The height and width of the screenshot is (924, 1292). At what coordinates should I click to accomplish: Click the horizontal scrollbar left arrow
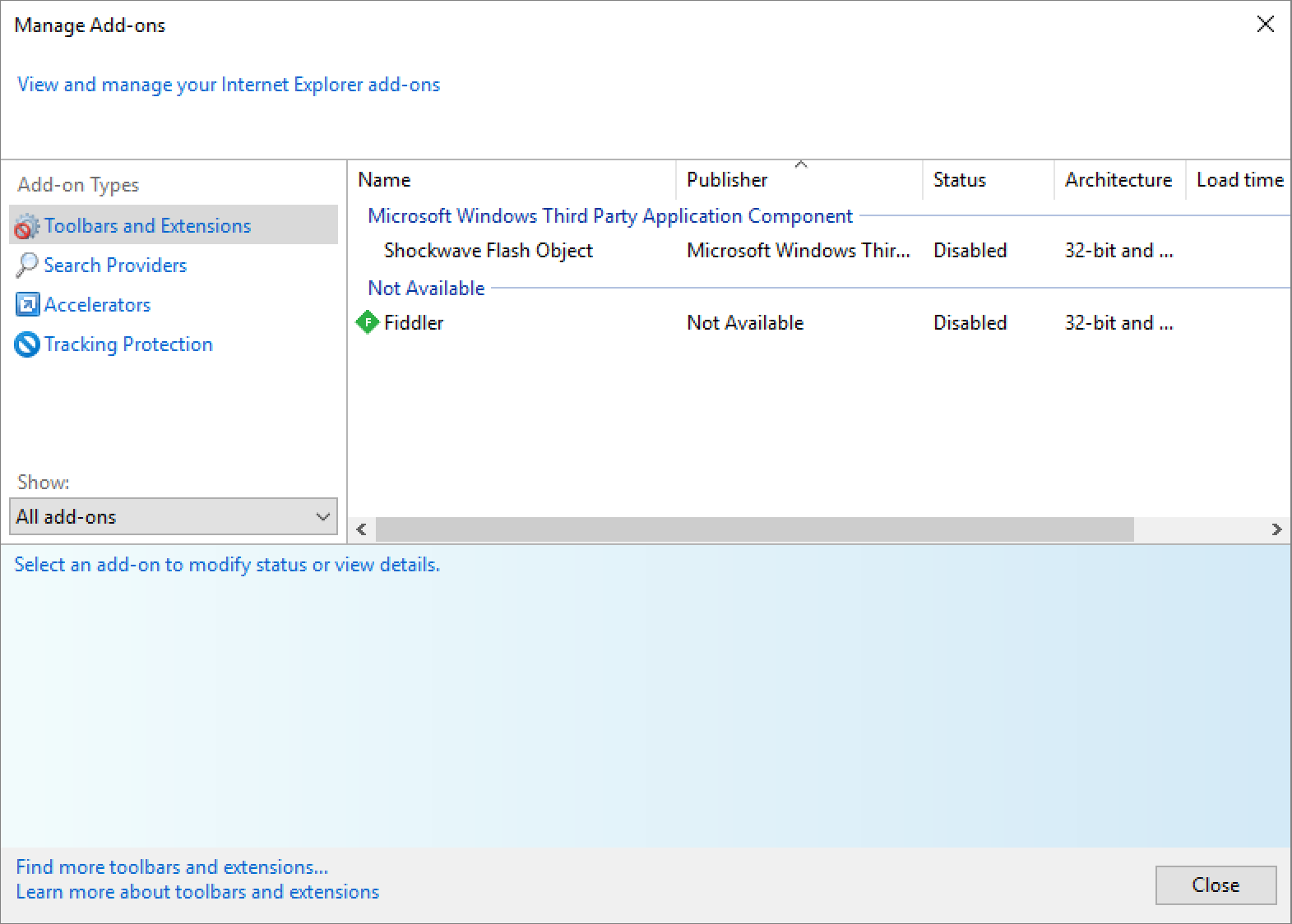(362, 529)
